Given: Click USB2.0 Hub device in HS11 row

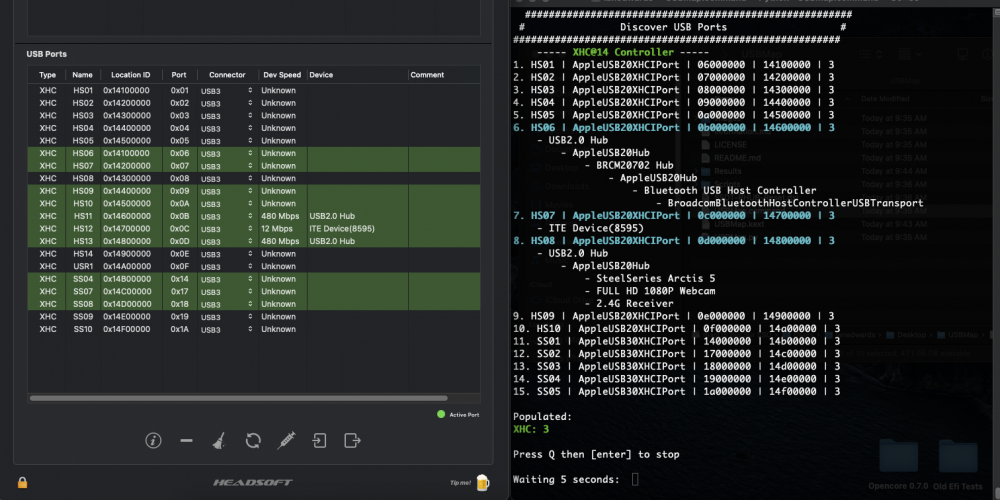Looking at the screenshot, I should click(x=332, y=216).
